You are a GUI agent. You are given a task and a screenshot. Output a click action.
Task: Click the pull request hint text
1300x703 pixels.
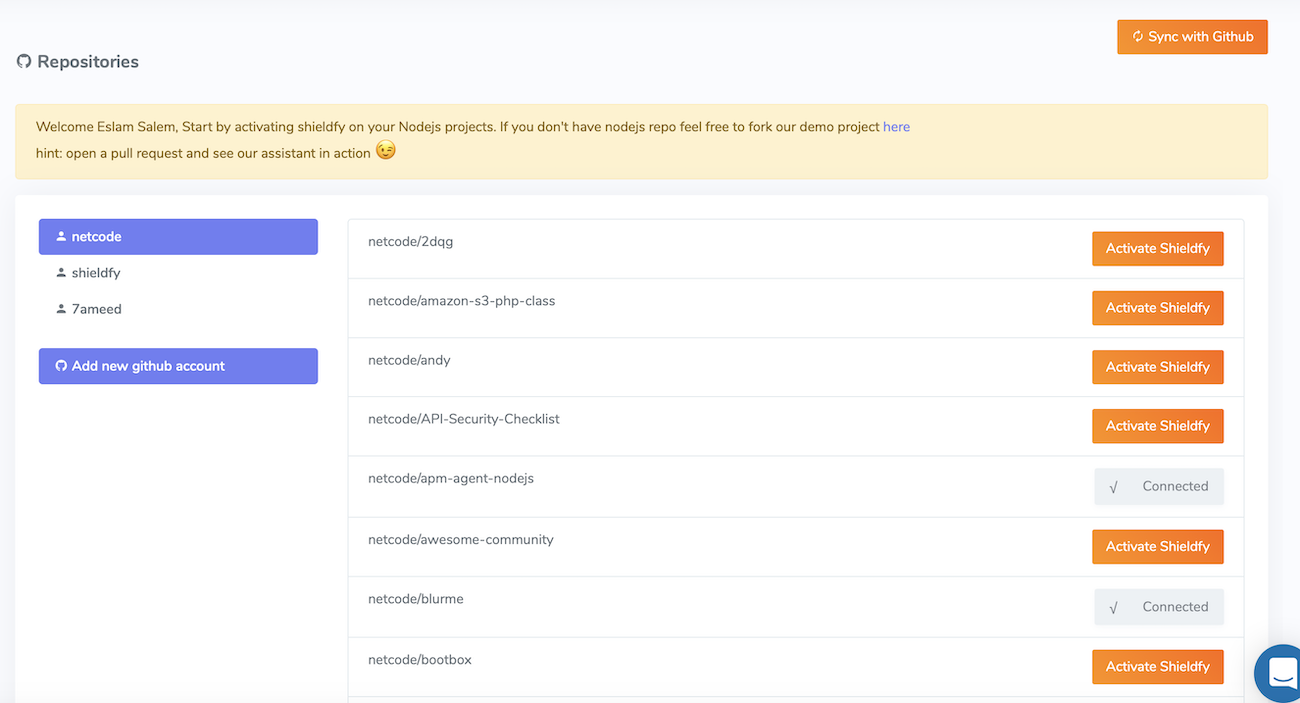203,153
